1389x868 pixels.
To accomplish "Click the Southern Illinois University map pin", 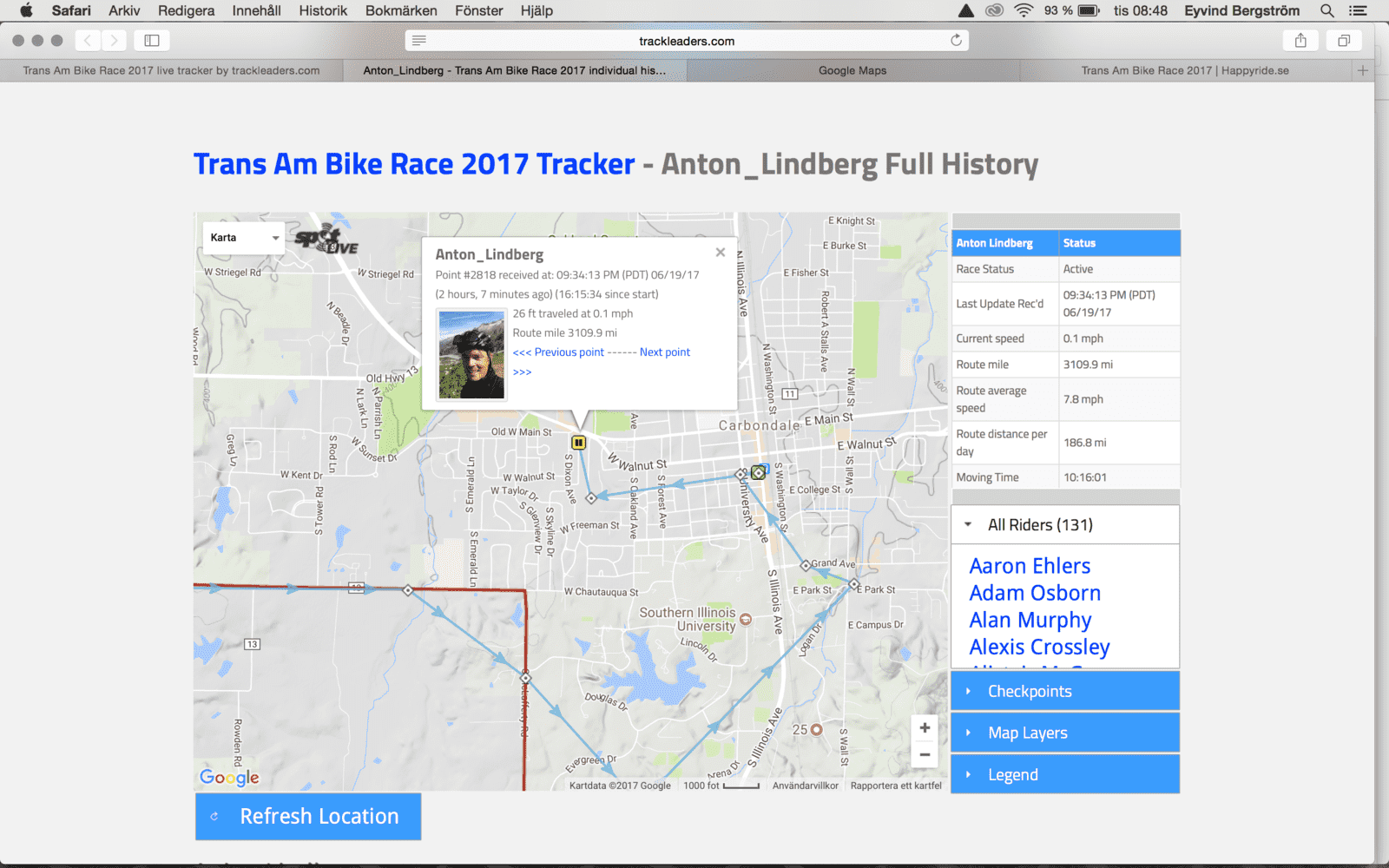I will coord(745,620).
